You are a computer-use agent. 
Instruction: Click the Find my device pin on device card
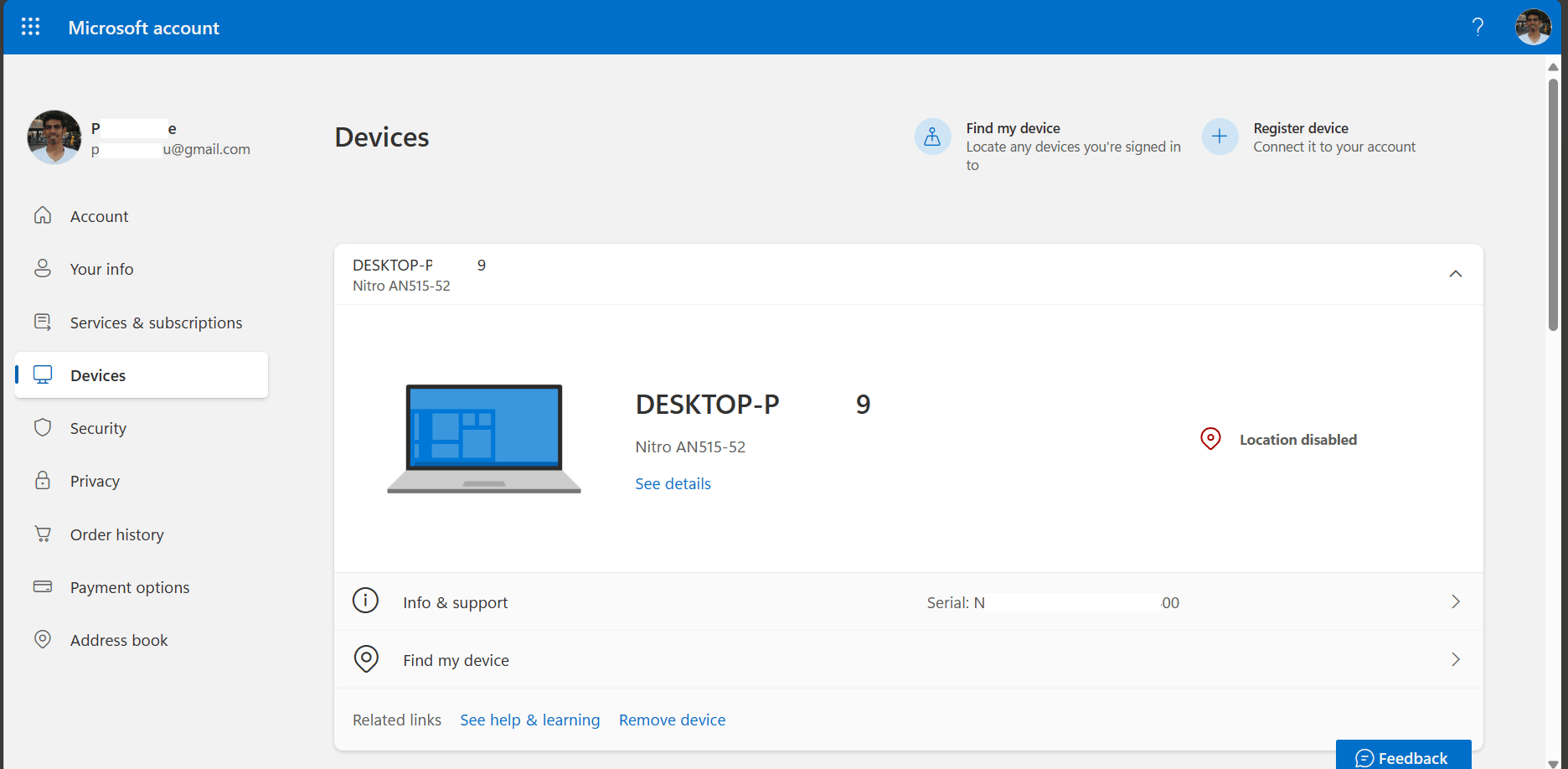(x=366, y=659)
